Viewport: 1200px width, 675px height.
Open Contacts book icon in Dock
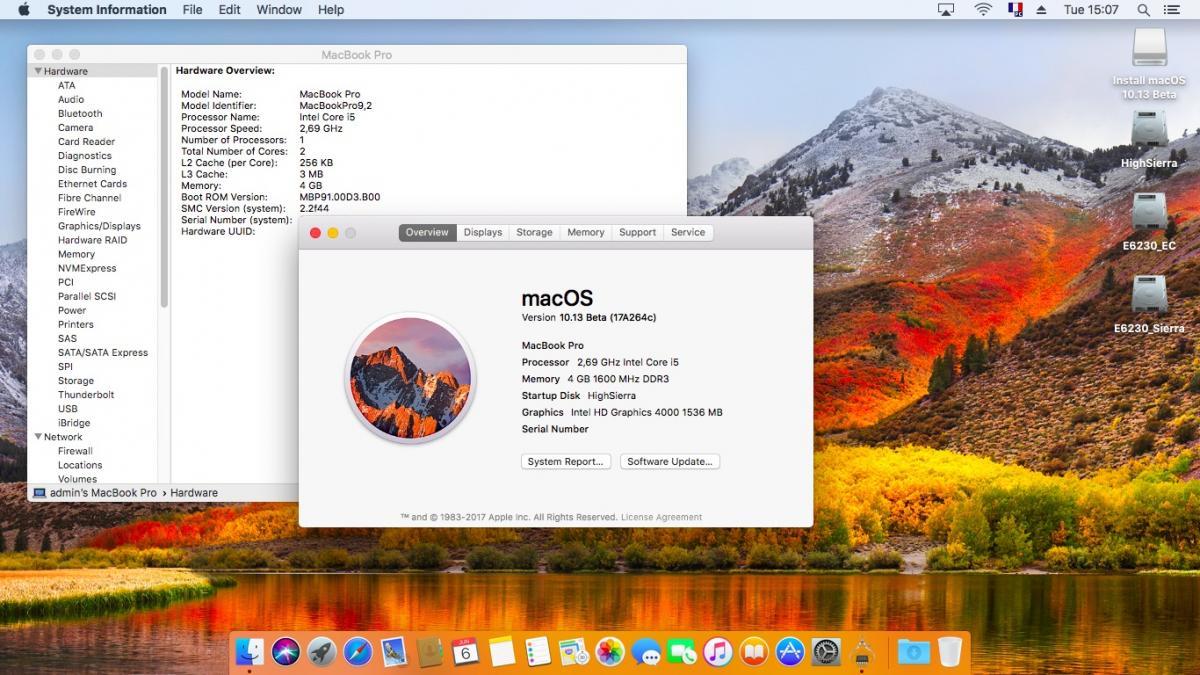430,652
